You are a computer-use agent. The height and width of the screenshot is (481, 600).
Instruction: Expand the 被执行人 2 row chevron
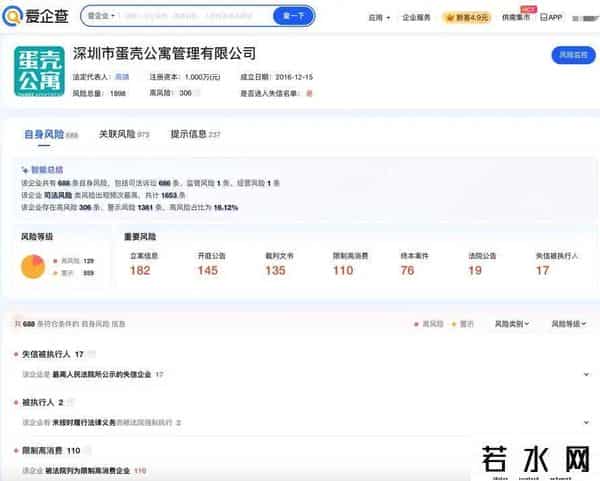[586, 422]
